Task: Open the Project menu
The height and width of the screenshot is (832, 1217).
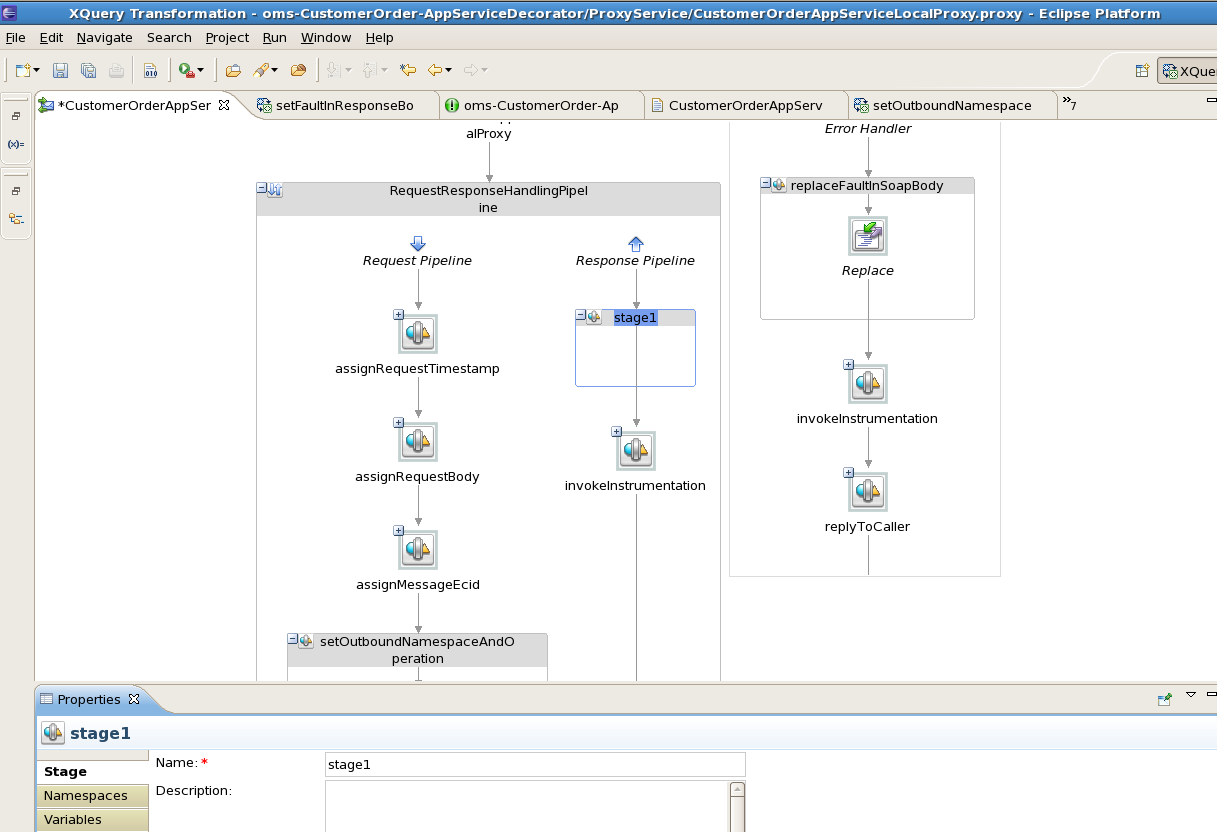Action: [x=227, y=37]
